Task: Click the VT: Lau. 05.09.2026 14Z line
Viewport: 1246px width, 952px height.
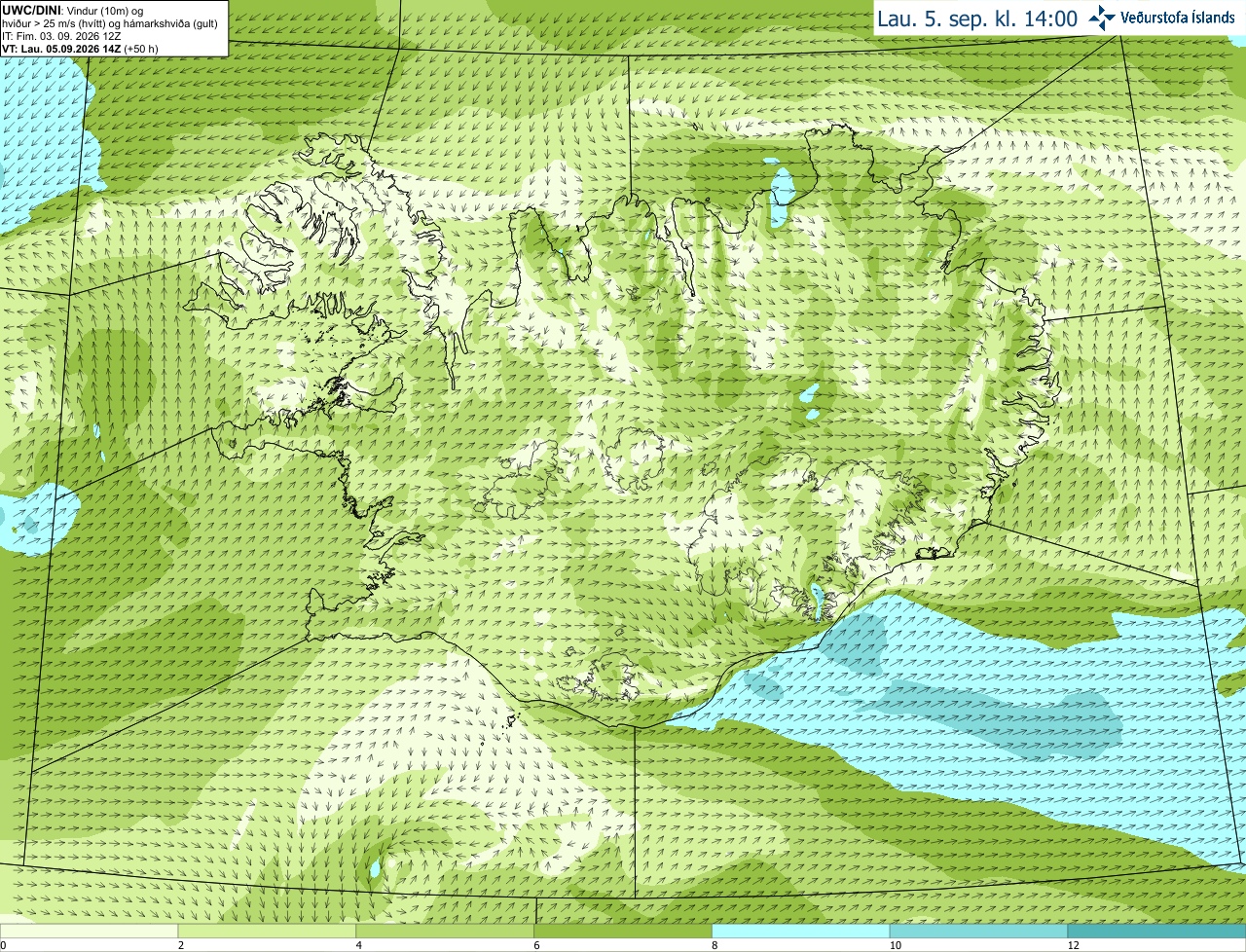Action: point(80,49)
